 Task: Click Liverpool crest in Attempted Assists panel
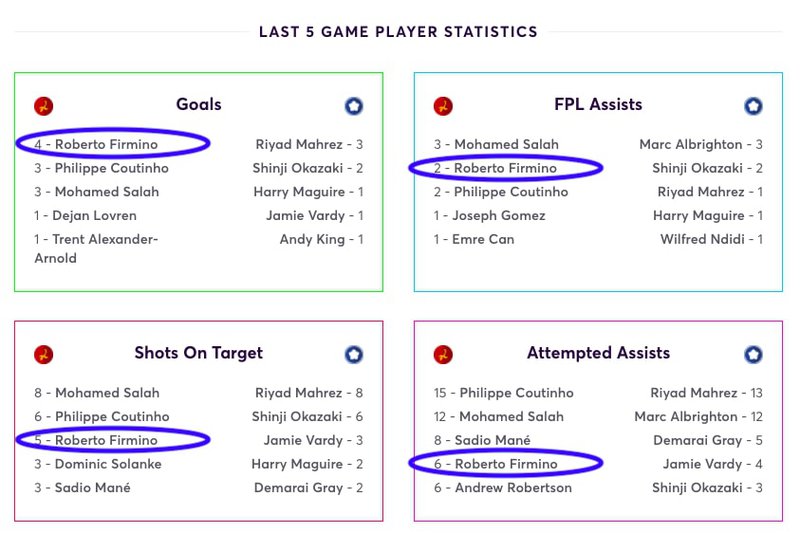443,354
